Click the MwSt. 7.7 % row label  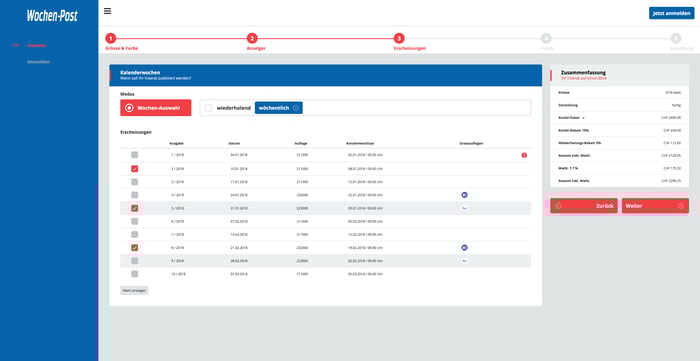[569, 168]
